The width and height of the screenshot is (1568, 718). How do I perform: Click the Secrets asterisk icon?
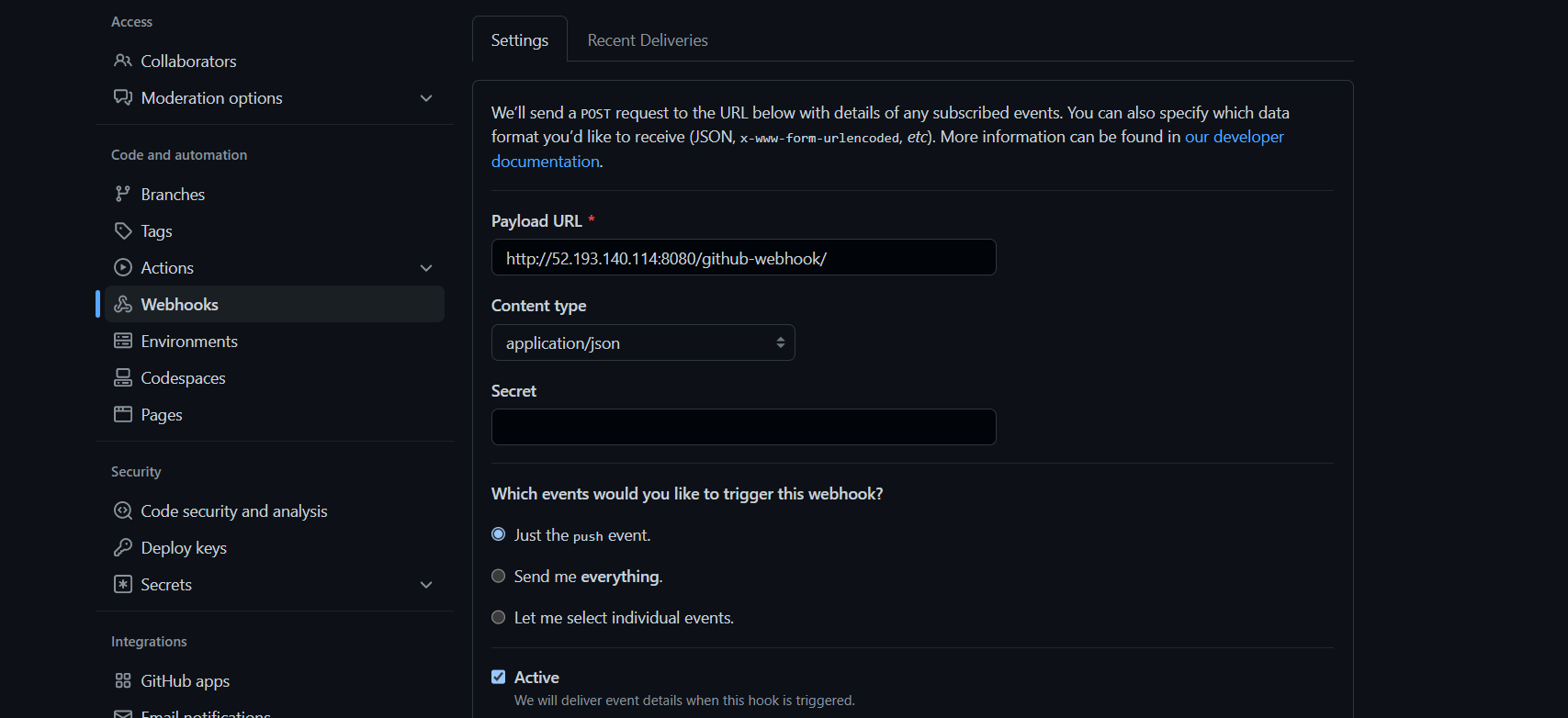(123, 584)
